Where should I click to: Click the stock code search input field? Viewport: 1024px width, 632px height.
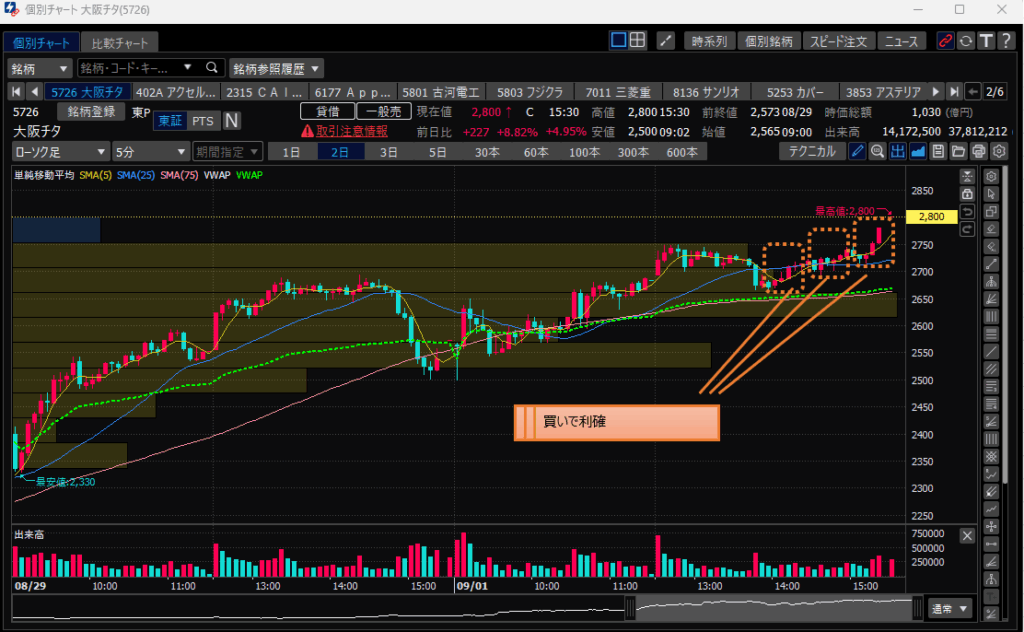138,68
